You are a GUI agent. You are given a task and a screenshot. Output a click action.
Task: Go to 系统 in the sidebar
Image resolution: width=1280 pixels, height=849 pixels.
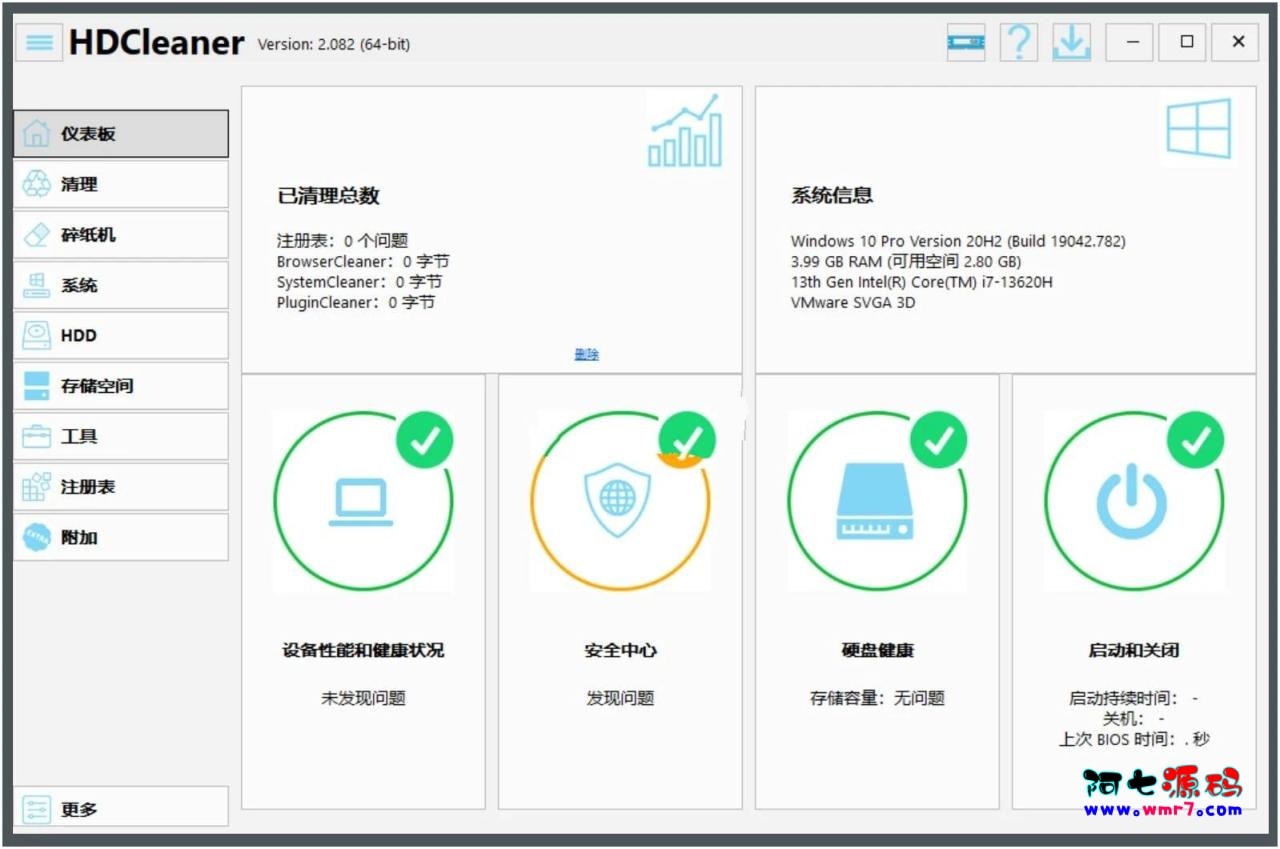pyautogui.click(x=121, y=285)
